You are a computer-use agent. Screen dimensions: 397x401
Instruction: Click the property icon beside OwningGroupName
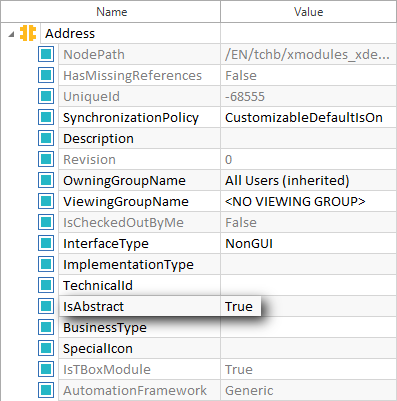tap(46, 180)
